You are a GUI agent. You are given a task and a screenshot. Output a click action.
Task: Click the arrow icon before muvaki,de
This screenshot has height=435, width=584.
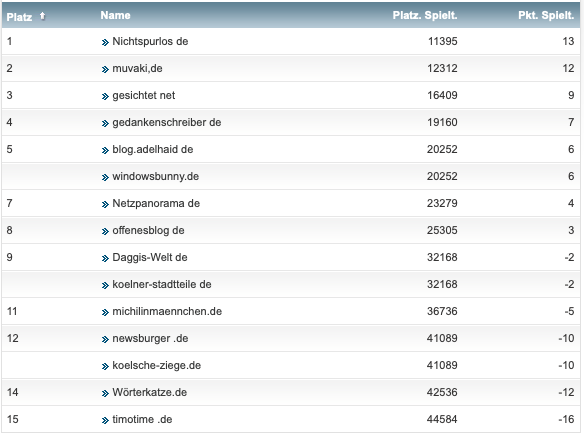click(105, 70)
